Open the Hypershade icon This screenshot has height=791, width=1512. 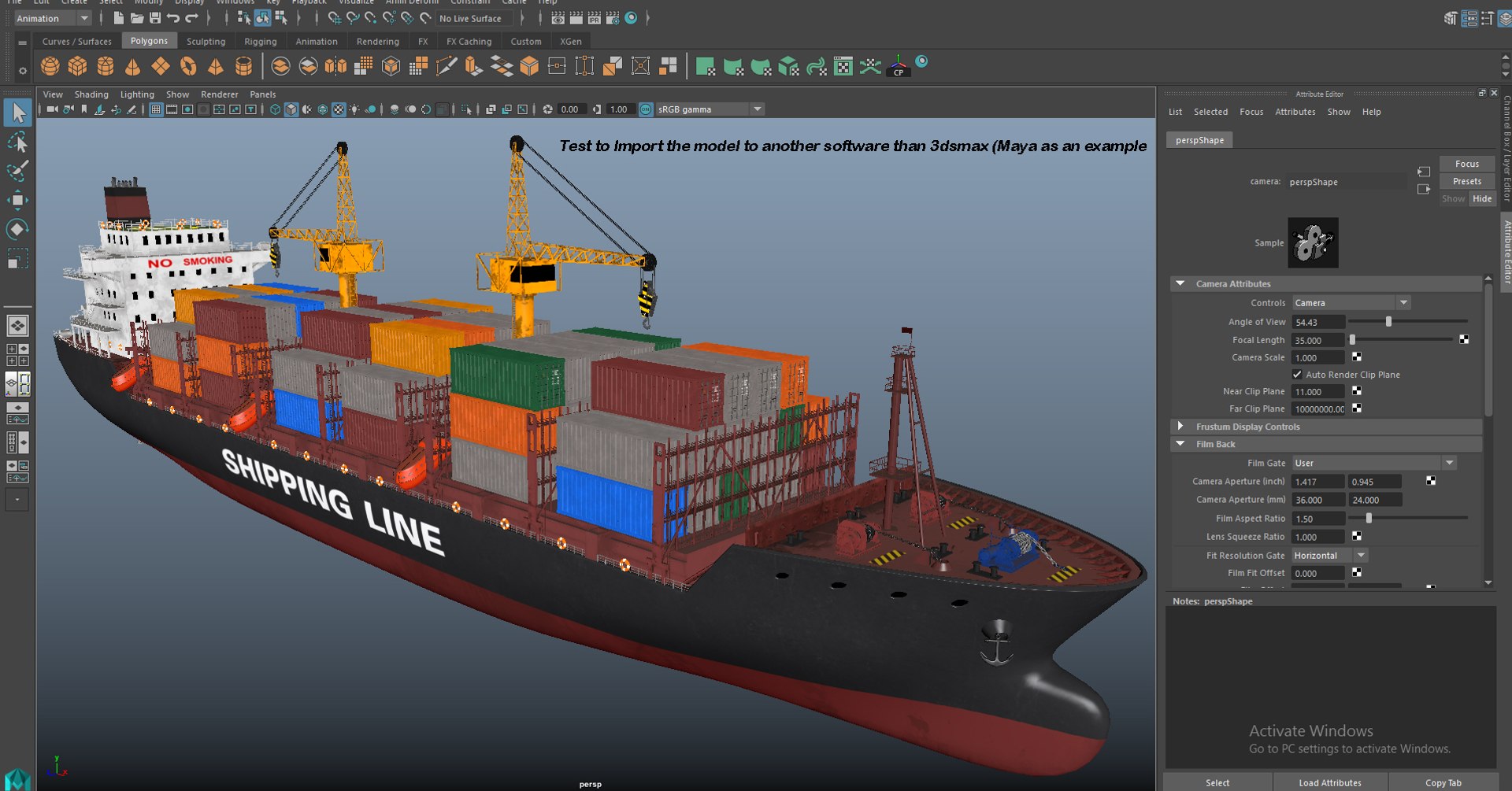[631, 18]
